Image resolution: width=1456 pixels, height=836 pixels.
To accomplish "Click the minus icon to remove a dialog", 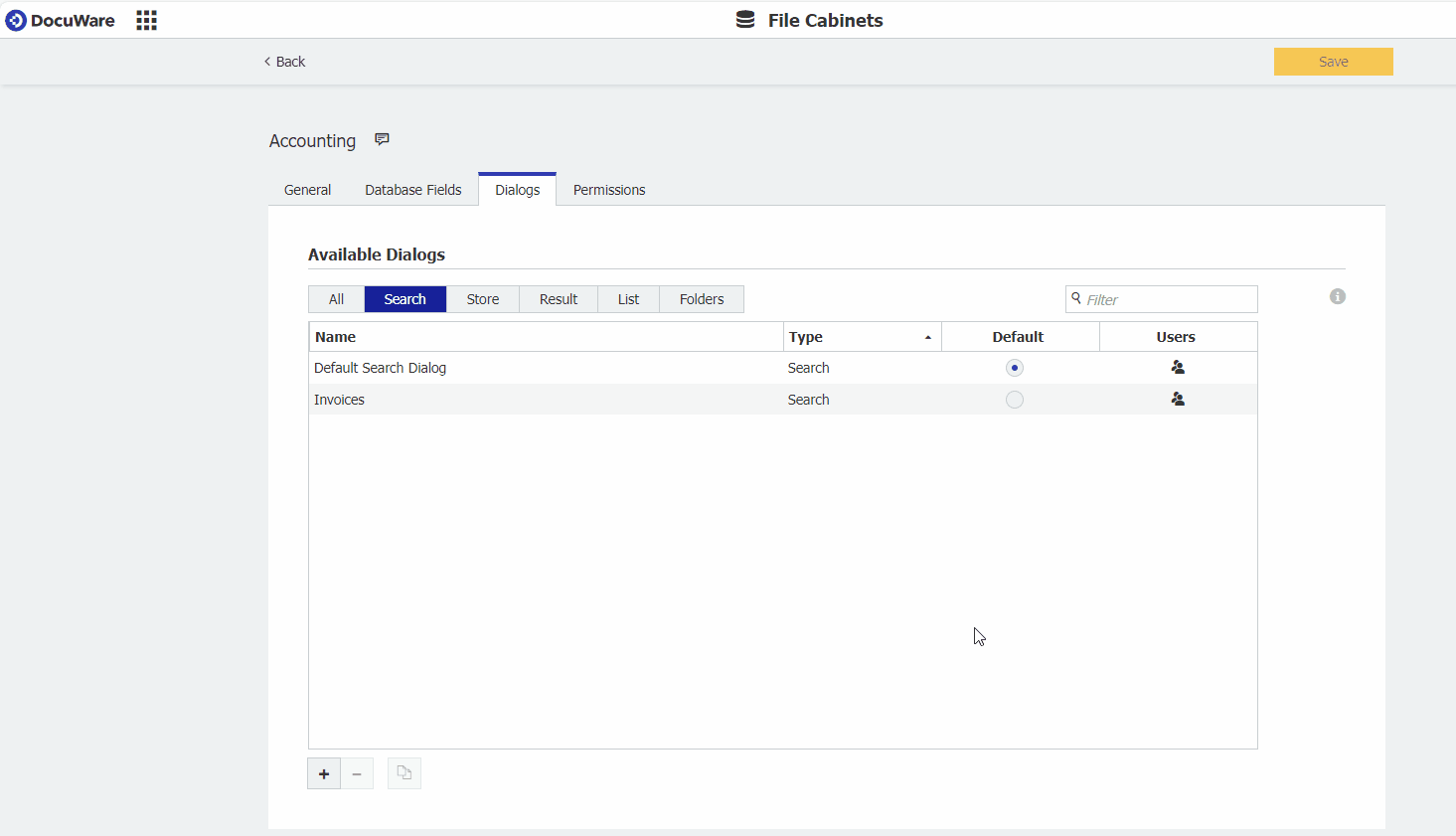I will (357, 772).
